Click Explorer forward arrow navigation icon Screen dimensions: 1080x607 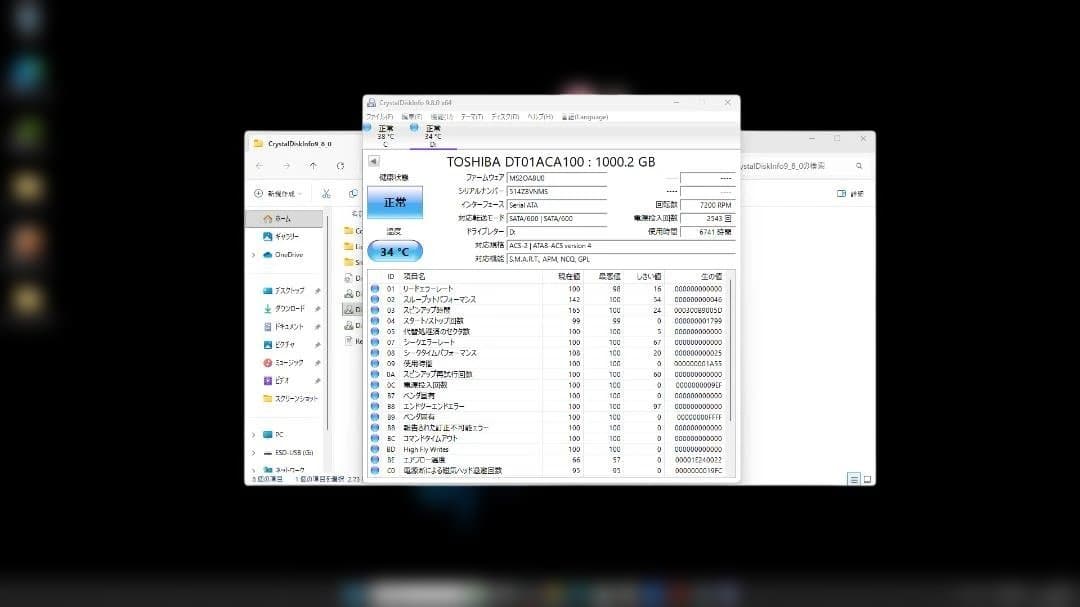(287, 166)
